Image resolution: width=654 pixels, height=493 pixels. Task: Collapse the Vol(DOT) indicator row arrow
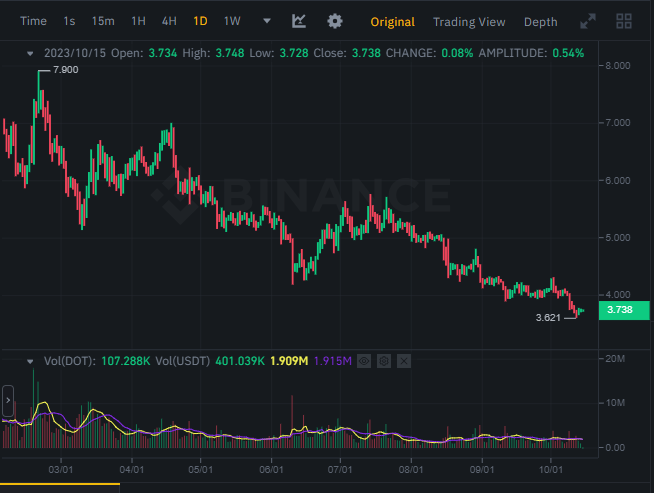[x=30, y=361]
